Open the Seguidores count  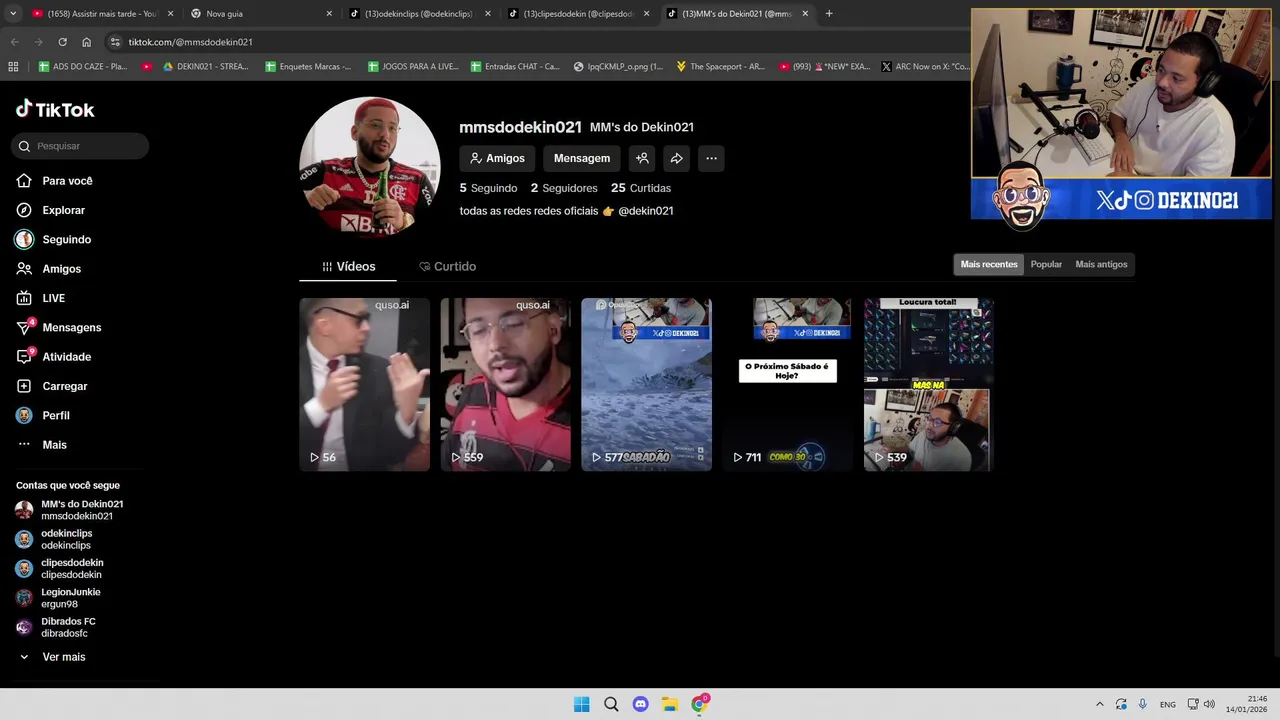564,188
